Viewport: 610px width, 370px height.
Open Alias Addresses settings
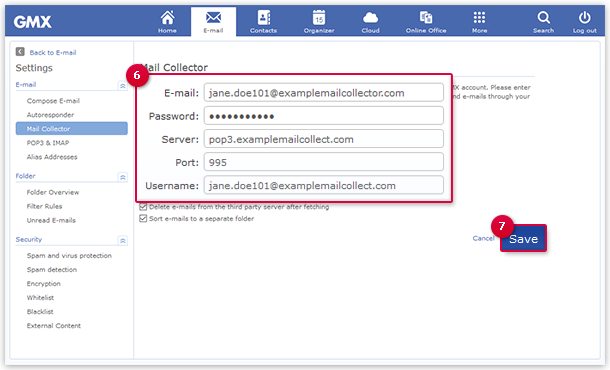click(x=52, y=157)
